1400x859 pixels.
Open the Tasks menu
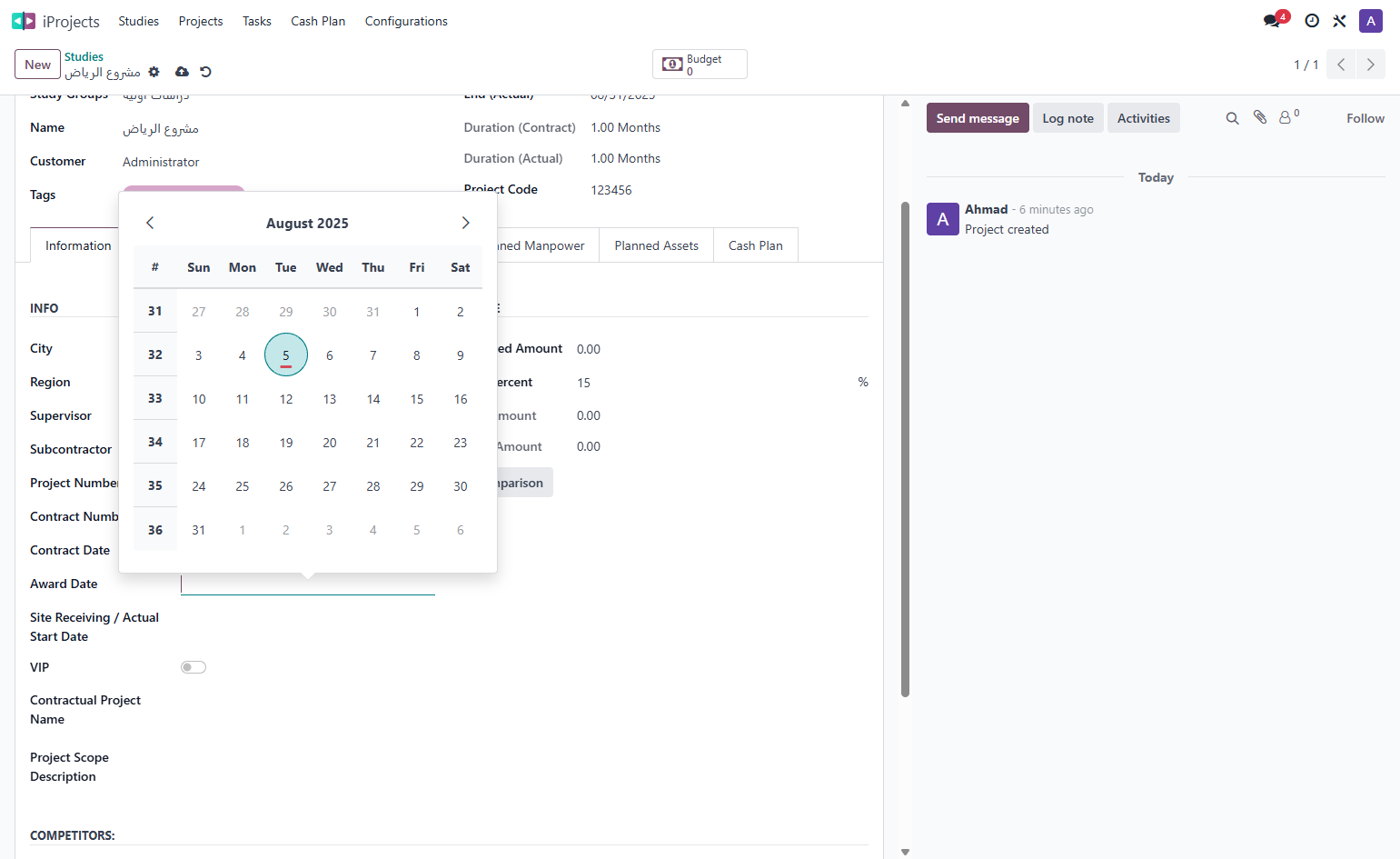point(257,21)
